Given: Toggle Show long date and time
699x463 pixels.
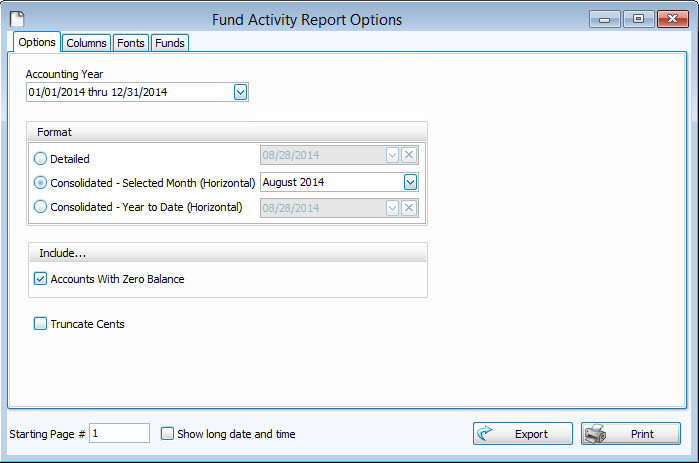Looking at the screenshot, I should click(x=167, y=434).
